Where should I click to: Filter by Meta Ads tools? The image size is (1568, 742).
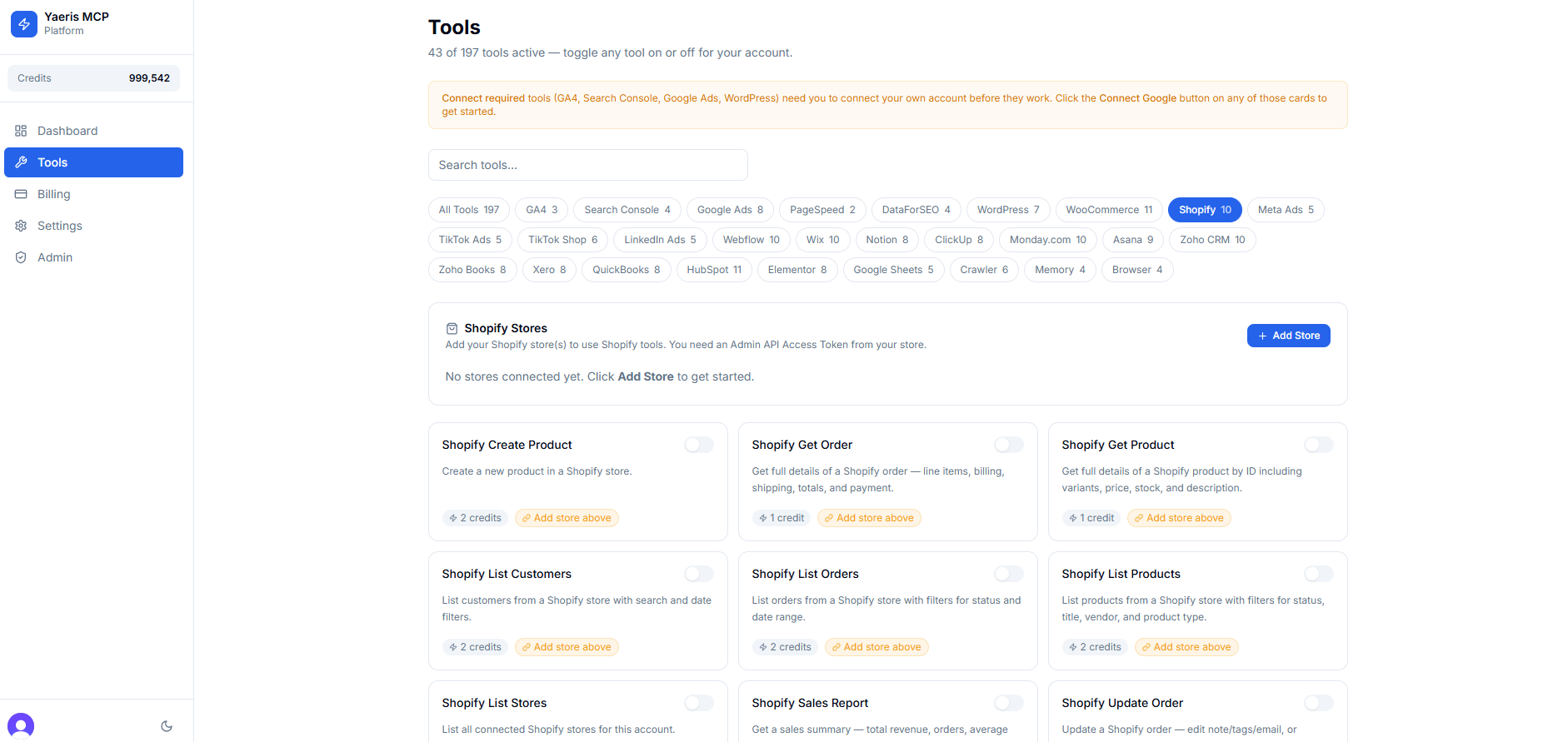tap(1286, 210)
